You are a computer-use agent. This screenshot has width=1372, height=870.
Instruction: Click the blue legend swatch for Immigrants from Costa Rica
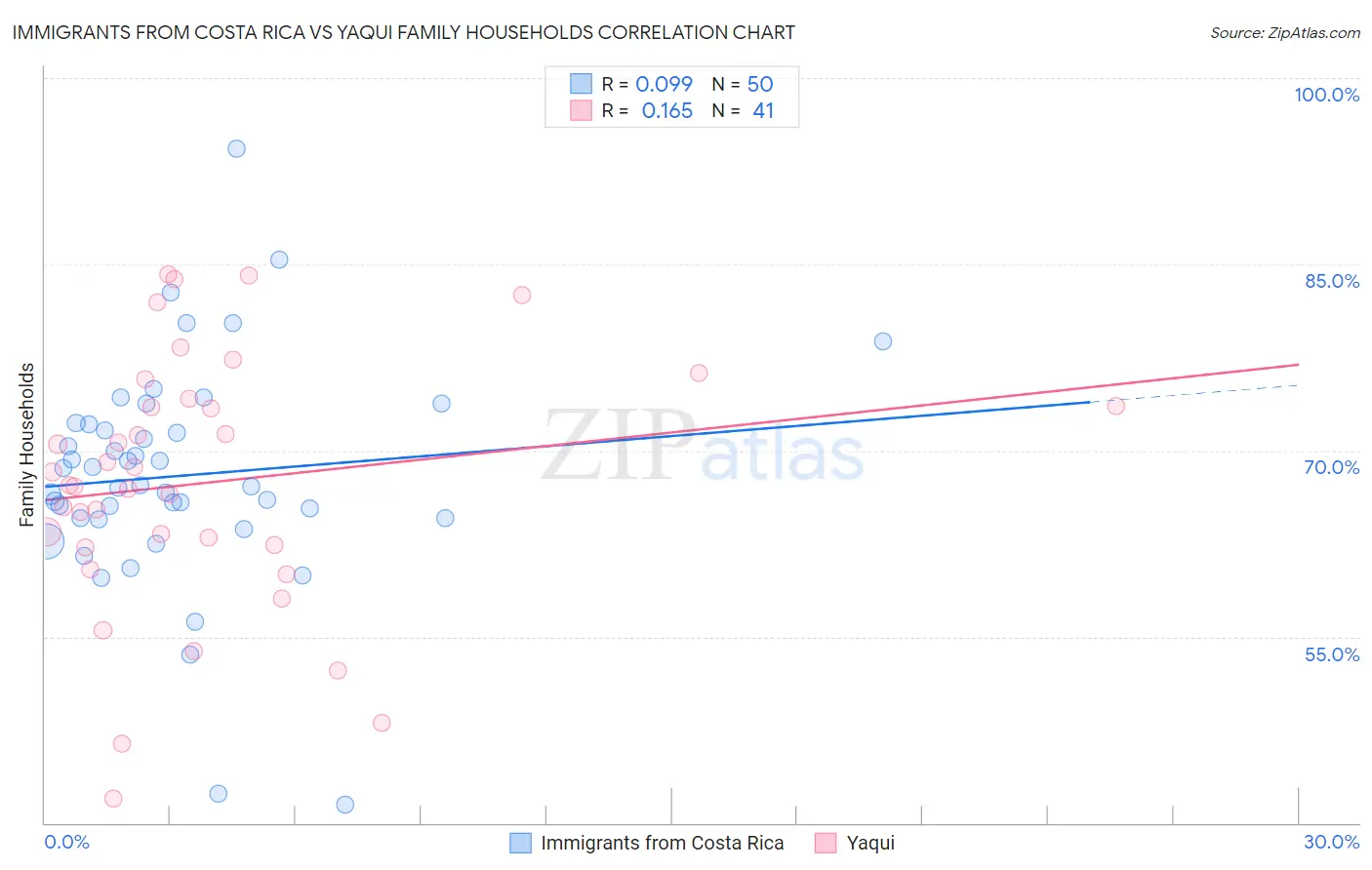pos(521,843)
